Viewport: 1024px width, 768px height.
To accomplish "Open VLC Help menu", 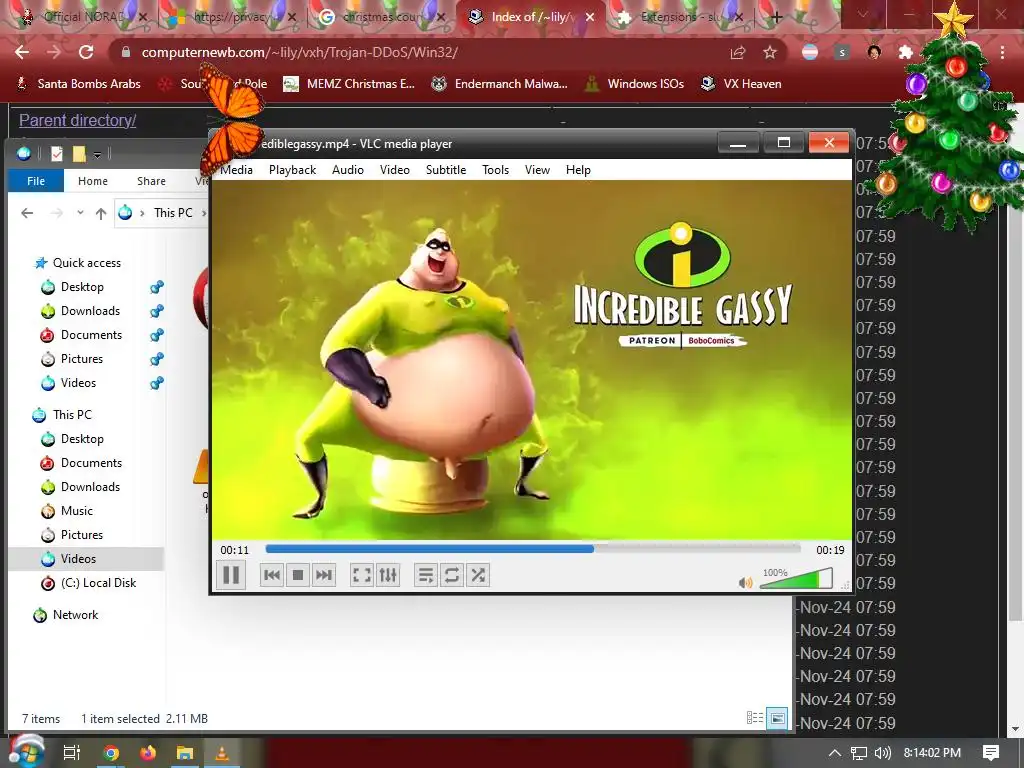I will [x=578, y=170].
